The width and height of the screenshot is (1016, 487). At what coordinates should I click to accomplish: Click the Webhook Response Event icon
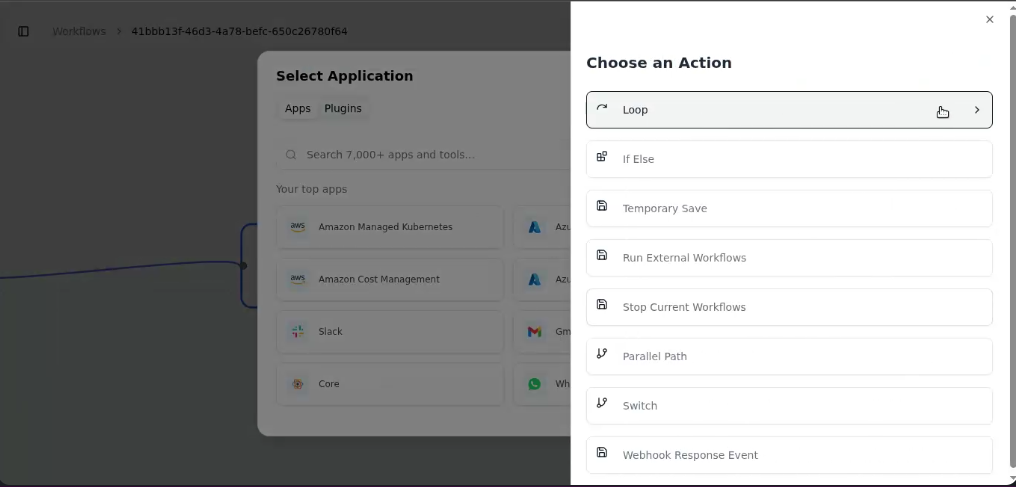(x=602, y=452)
